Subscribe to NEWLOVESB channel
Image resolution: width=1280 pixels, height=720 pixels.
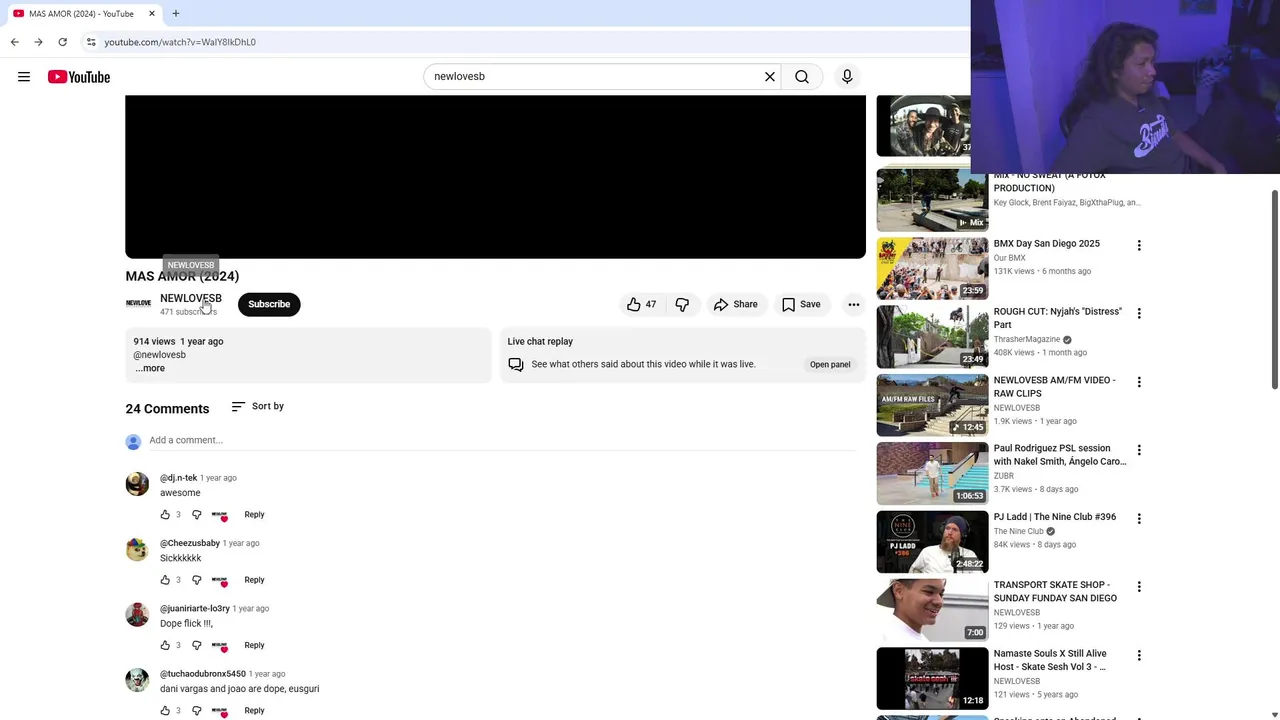click(269, 304)
